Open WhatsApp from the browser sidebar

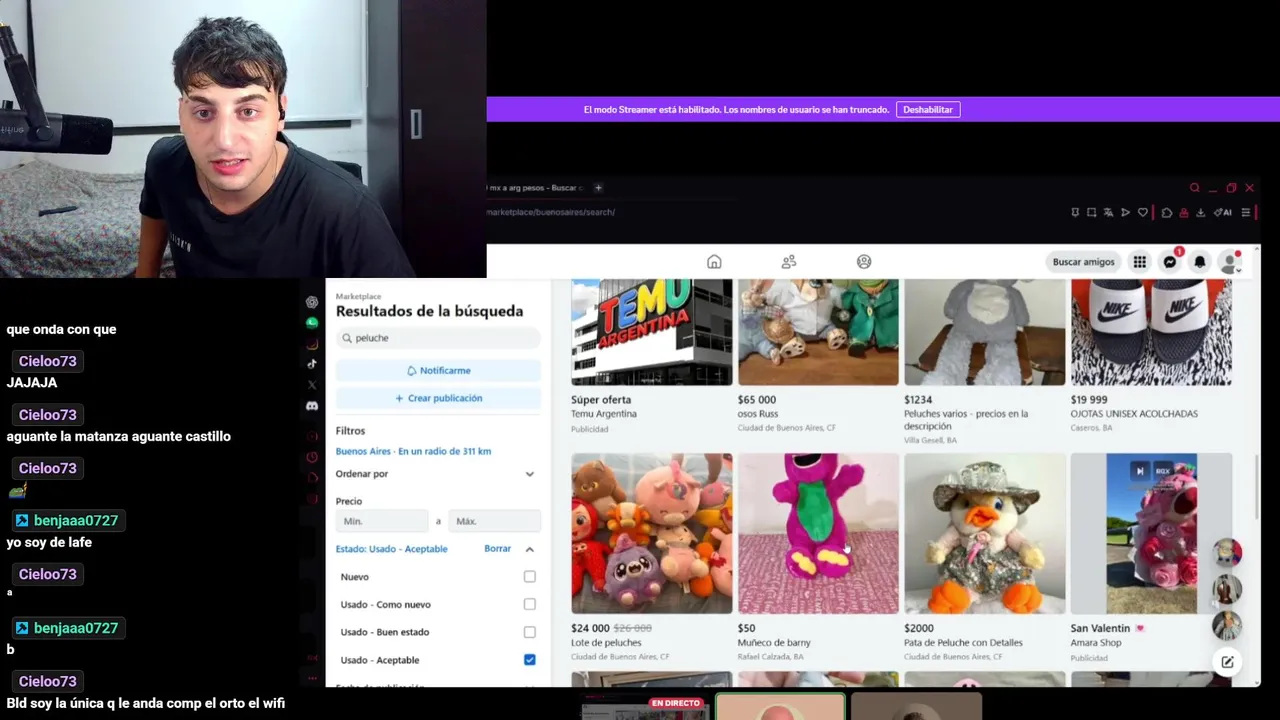(312, 323)
